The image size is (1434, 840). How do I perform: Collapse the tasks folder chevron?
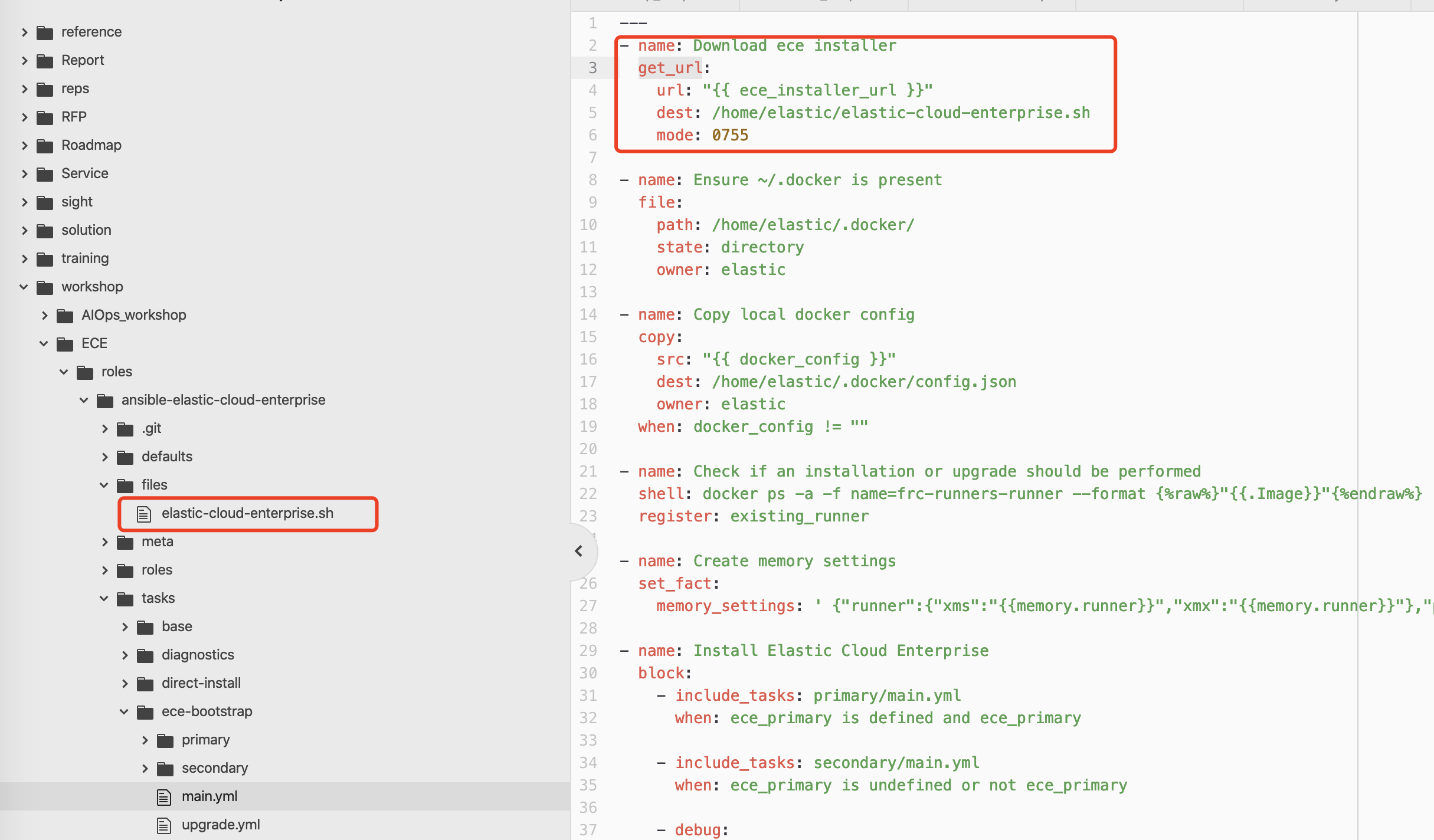pyautogui.click(x=104, y=598)
